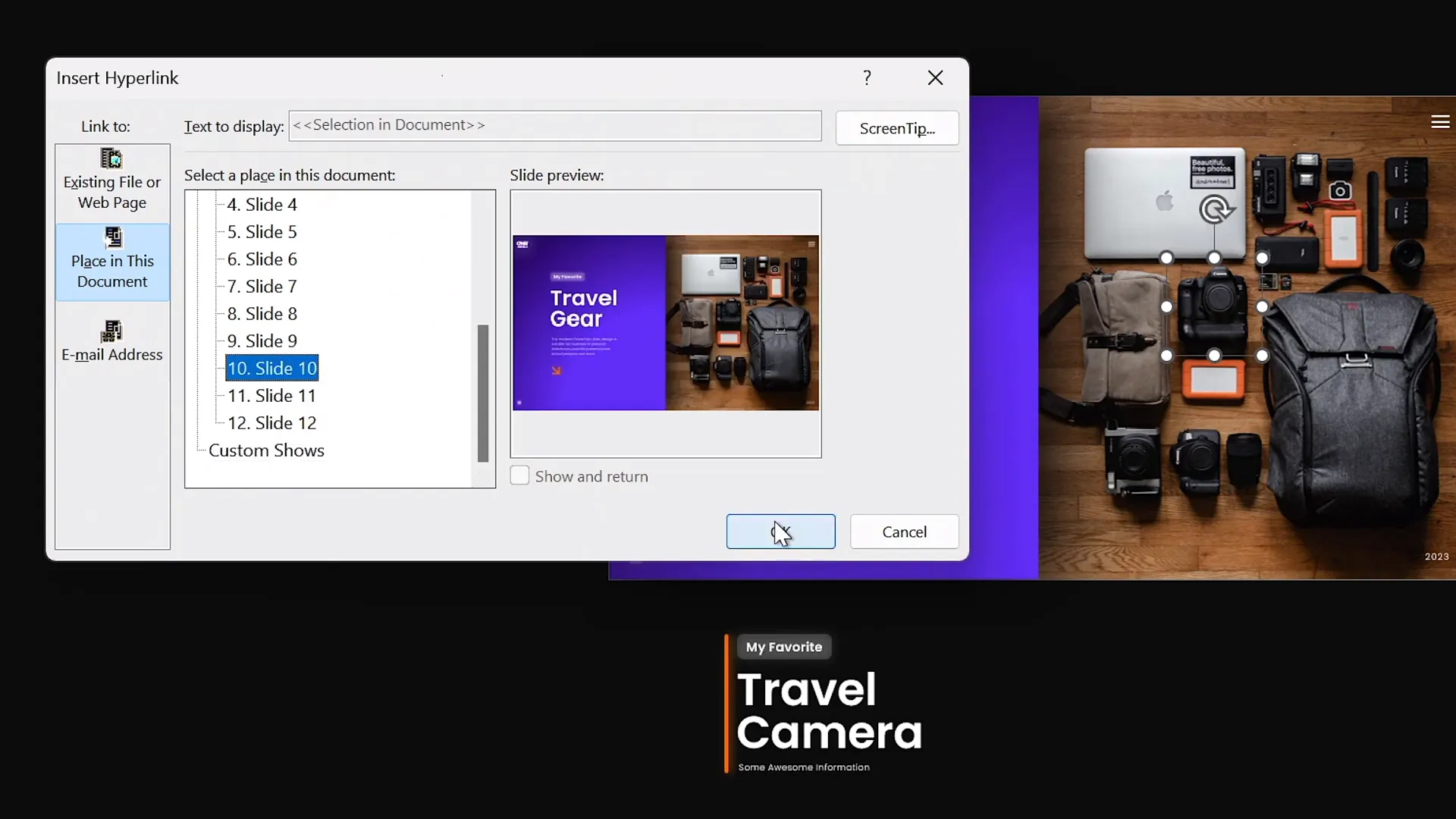
Task: Close the Insert Hyperlink dialog
Action: point(935,77)
